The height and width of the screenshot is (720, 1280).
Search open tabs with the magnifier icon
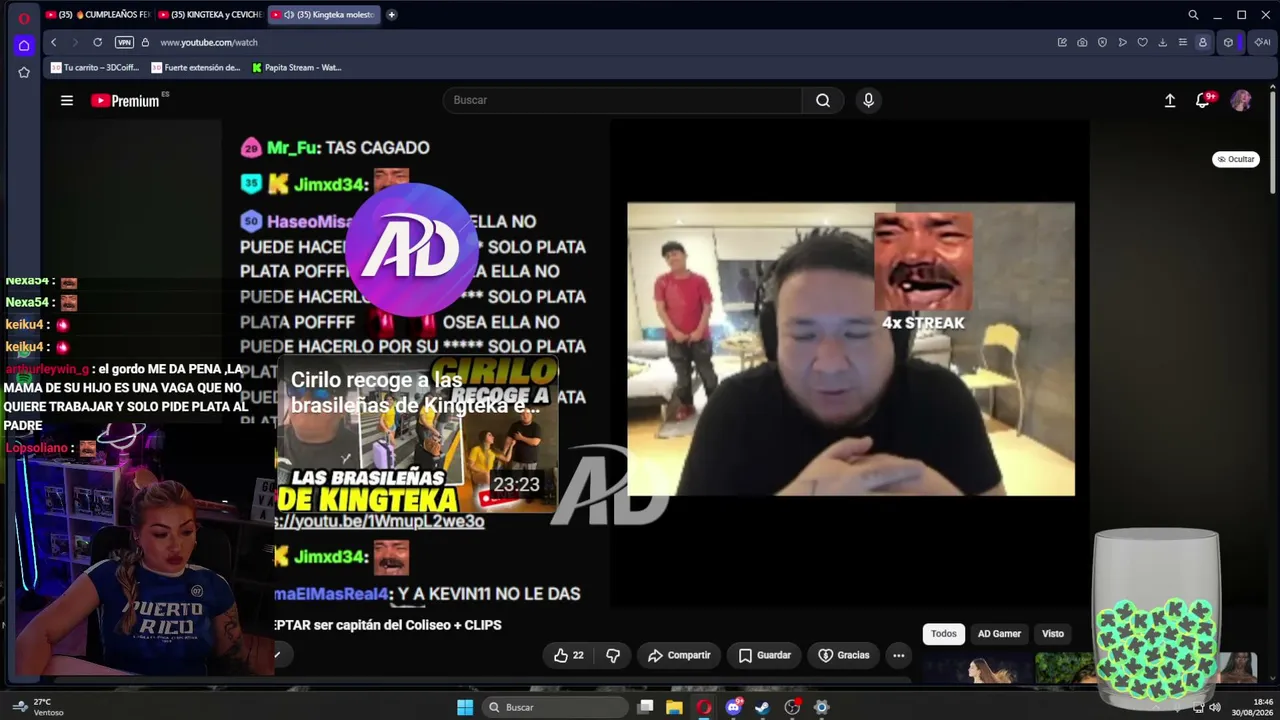click(1193, 15)
